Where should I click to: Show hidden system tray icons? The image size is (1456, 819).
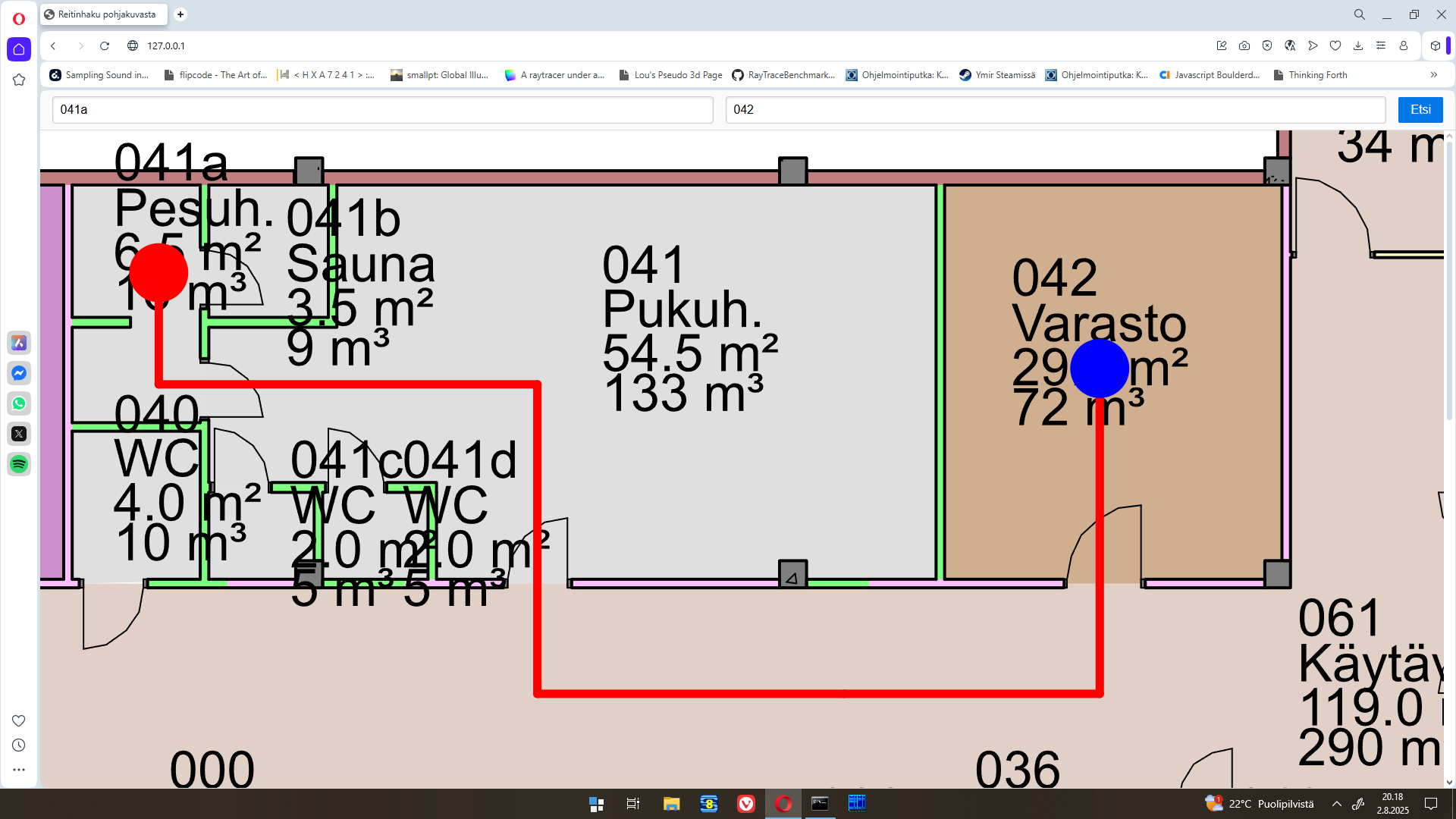[1337, 804]
